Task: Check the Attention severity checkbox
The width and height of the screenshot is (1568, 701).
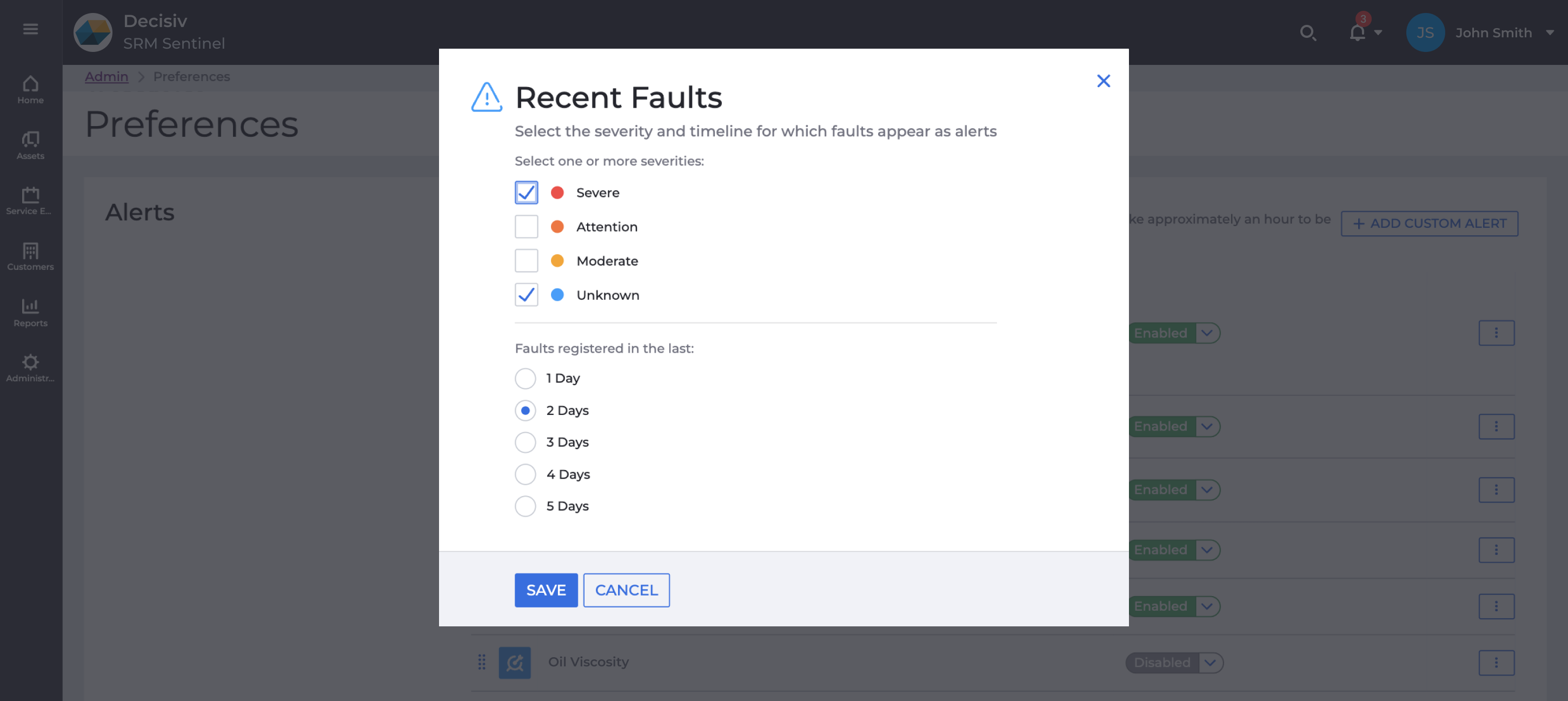Action: coord(526,227)
